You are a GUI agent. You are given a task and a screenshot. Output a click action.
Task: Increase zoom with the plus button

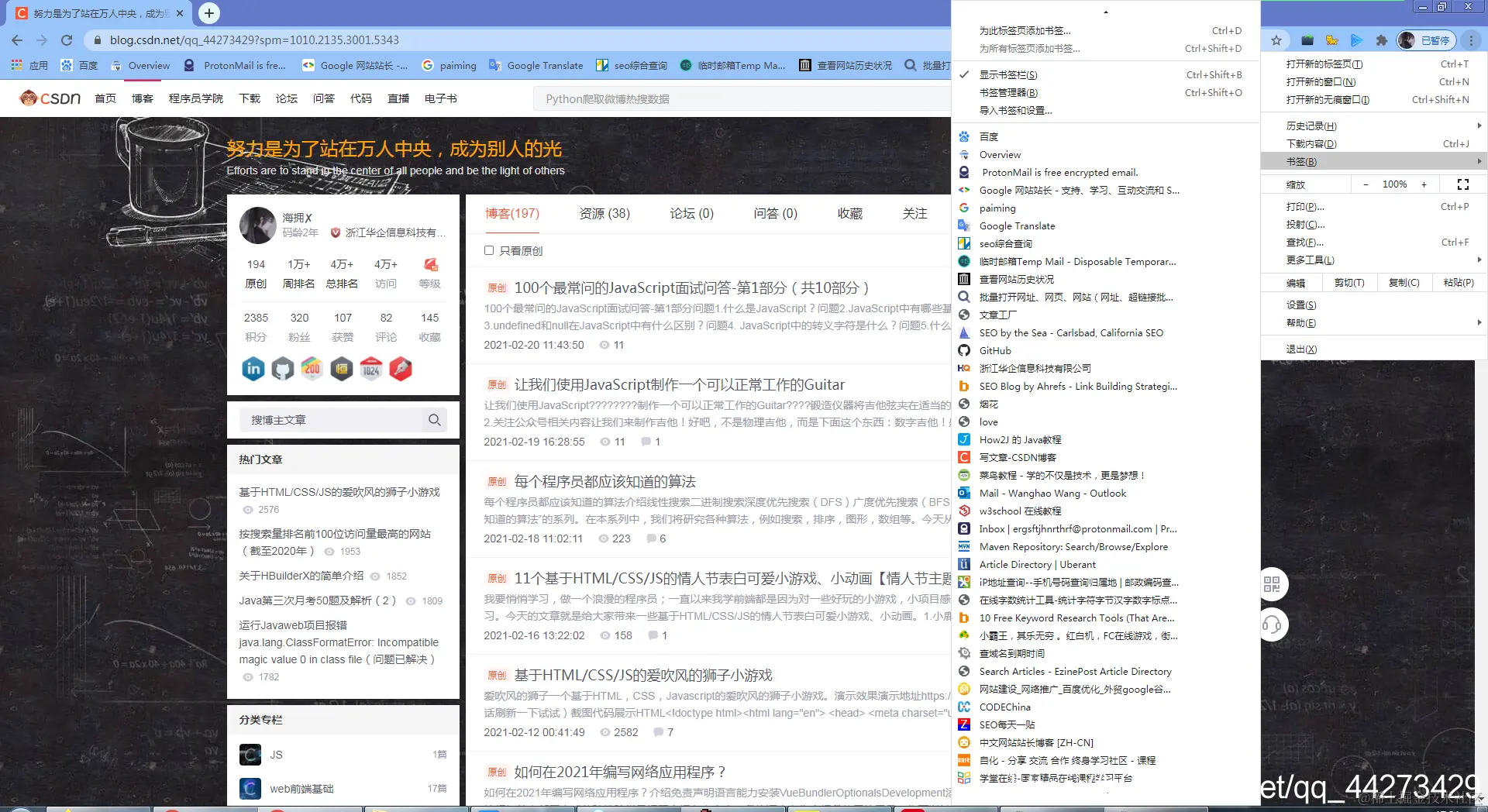click(1424, 184)
